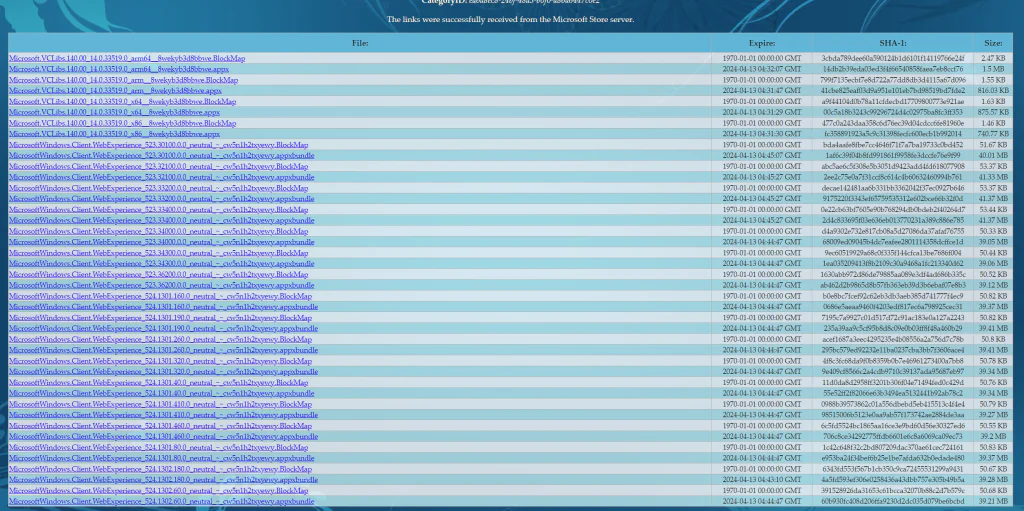Image resolution: width=1024 pixels, height=511 pixels.
Task: Open VCLibs arm64 appx download link
Action: pos(119,69)
